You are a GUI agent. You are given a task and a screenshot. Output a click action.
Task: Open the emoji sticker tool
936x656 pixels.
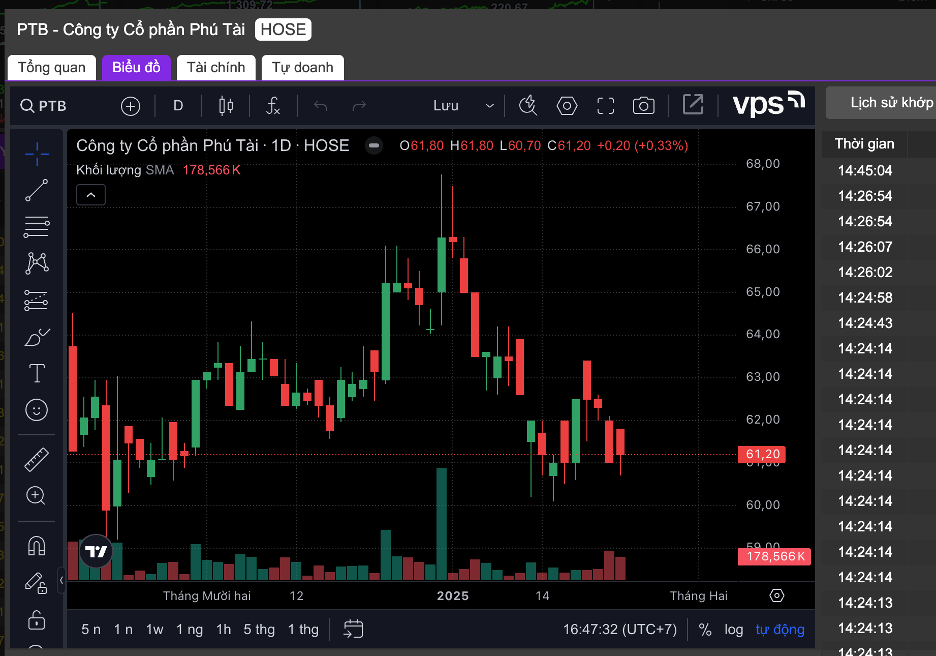tap(36, 410)
